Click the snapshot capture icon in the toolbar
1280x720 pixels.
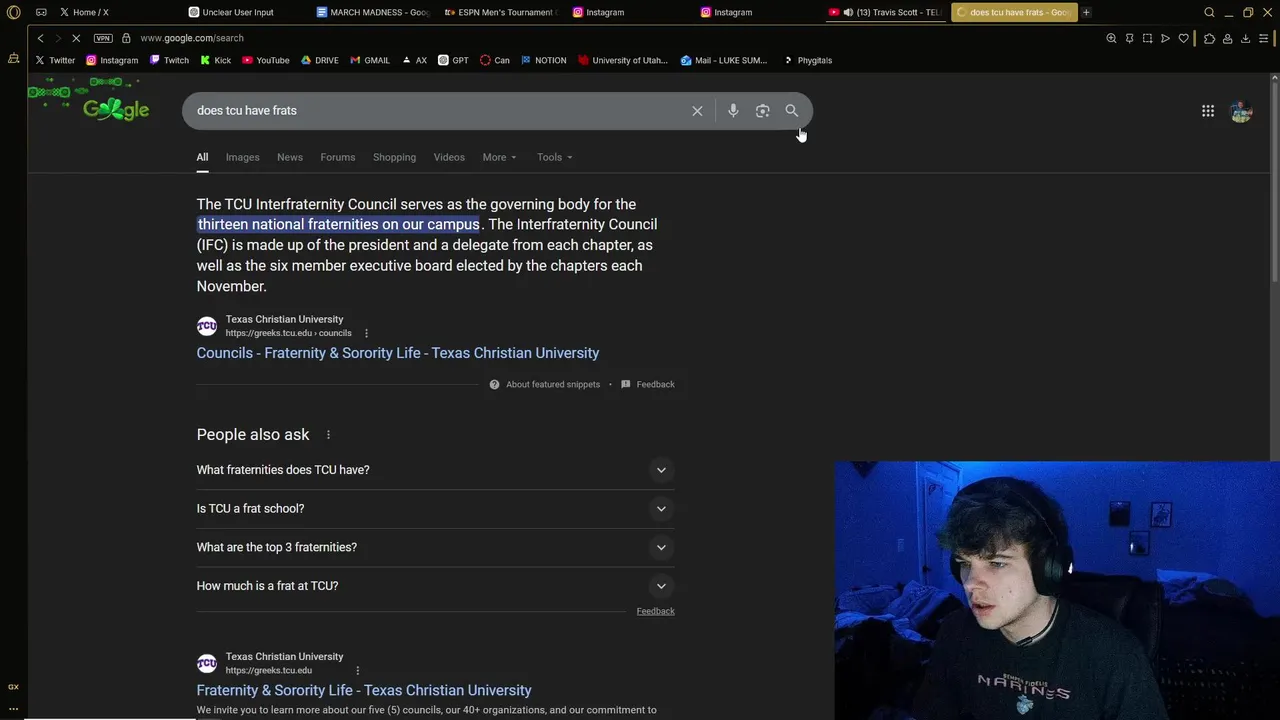click(1147, 38)
